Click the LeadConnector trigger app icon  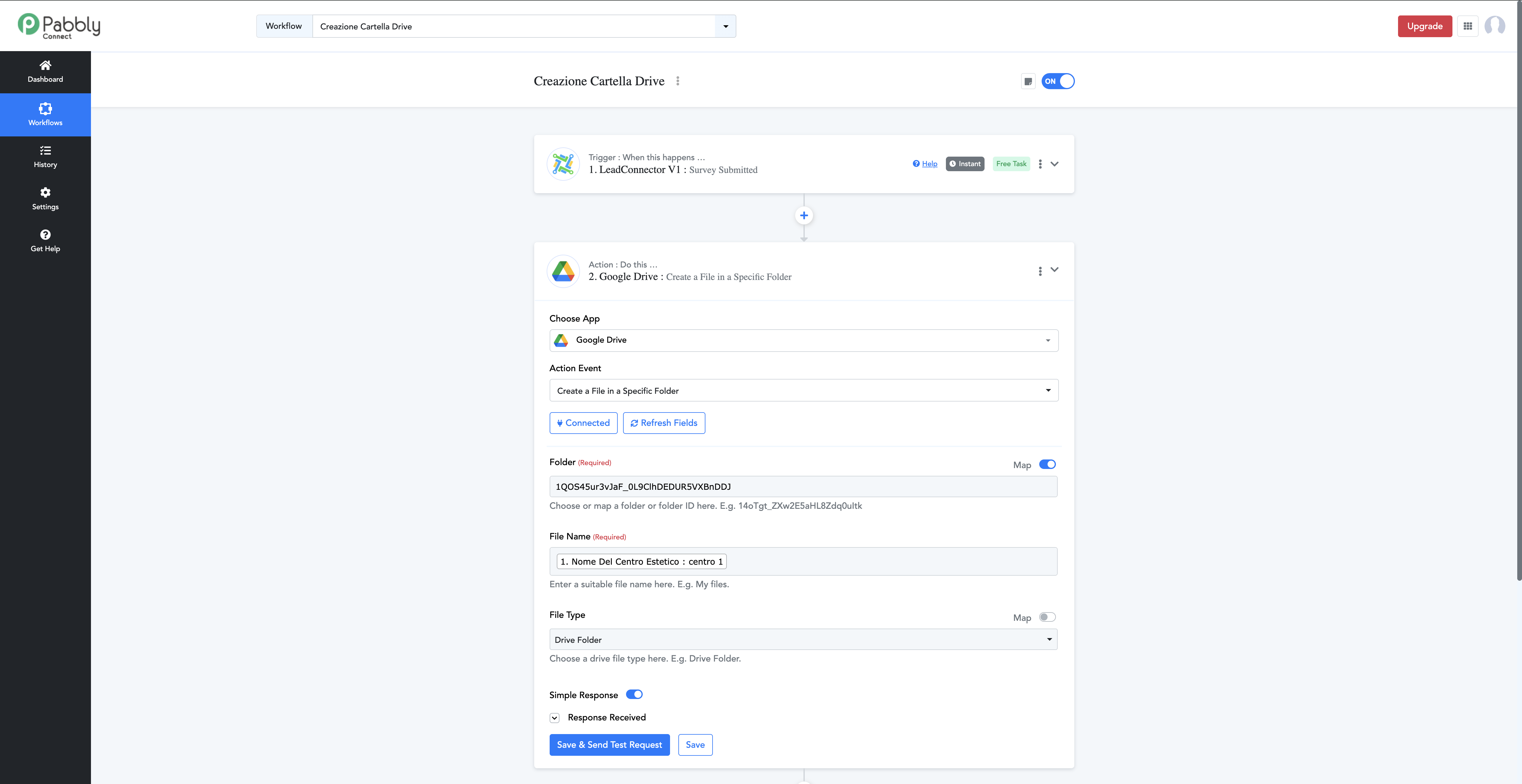tap(563, 164)
